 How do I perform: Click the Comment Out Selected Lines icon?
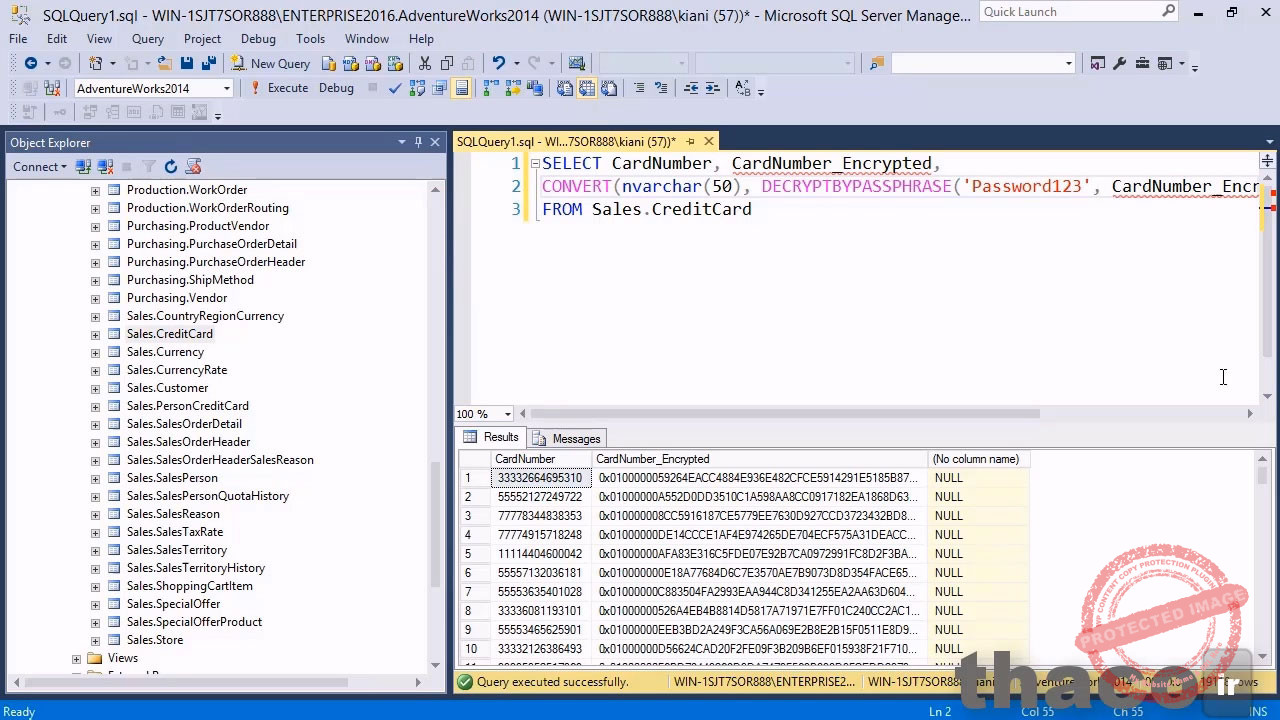point(640,88)
